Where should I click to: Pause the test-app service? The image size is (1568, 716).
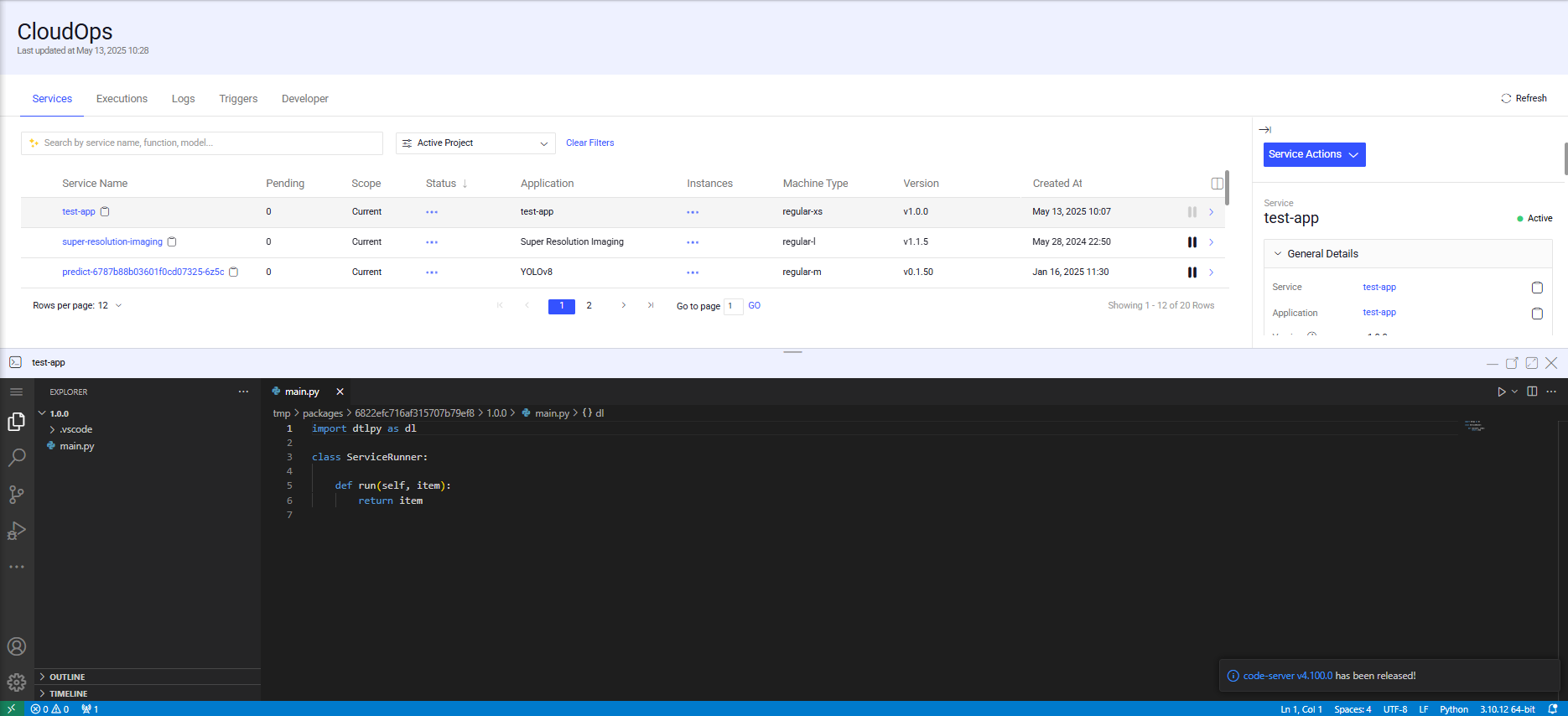point(1192,212)
